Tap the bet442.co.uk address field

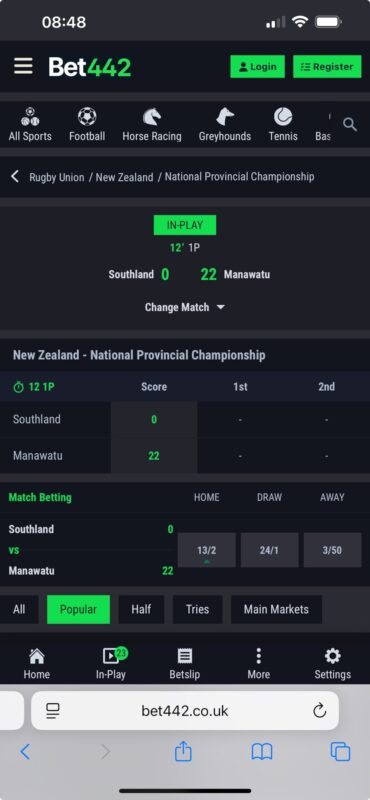tap(185, 711)
